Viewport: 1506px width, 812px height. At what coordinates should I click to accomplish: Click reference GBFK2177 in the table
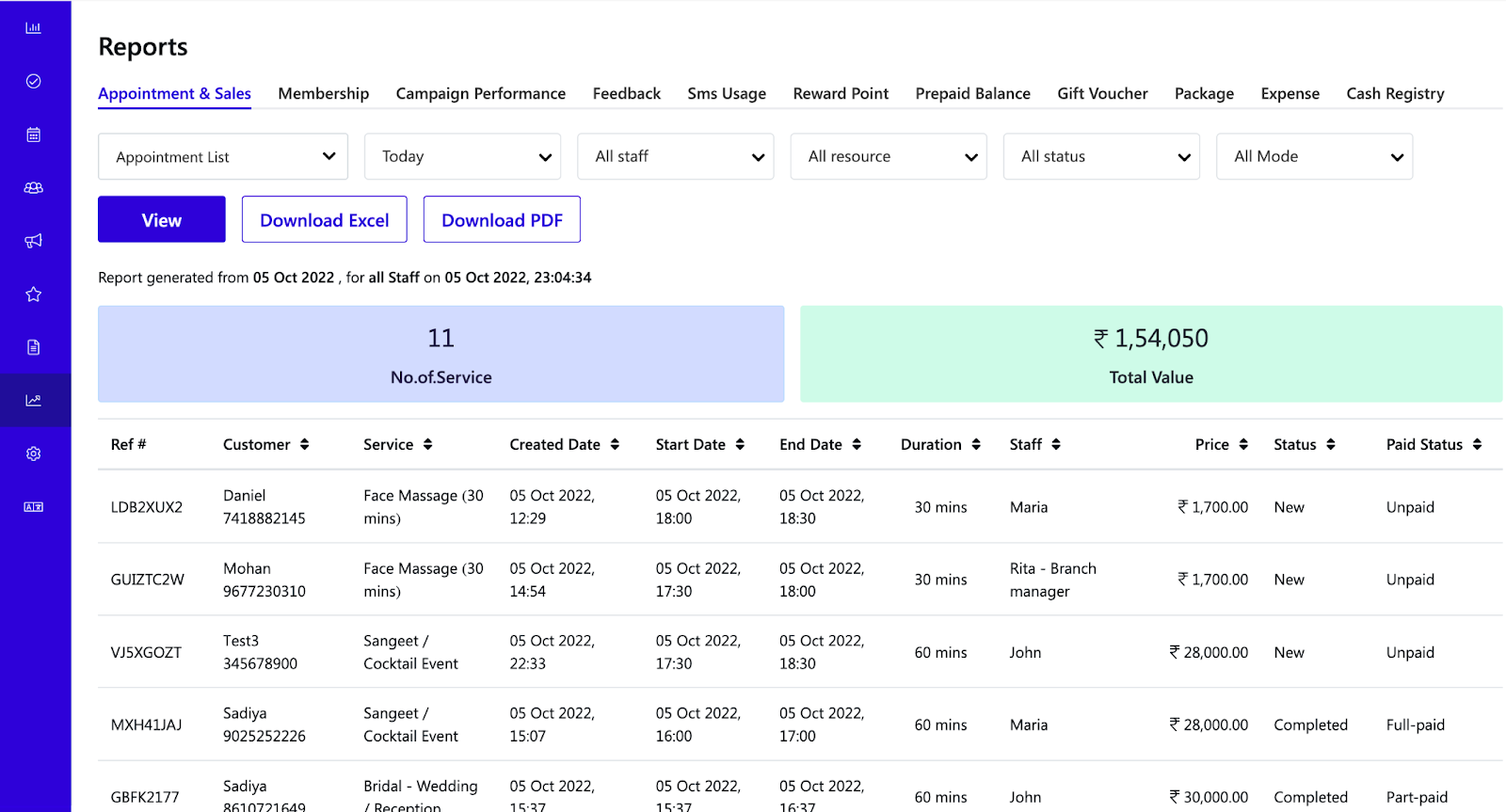point(145,797)
